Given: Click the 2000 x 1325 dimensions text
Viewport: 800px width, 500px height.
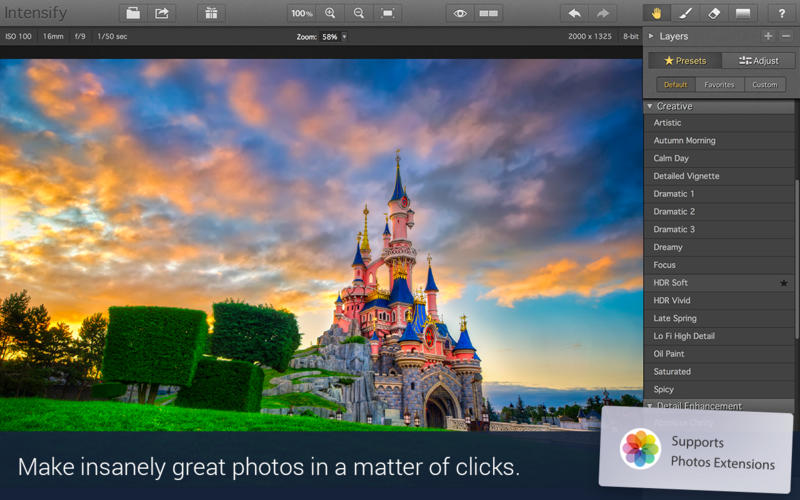Looking at the screenshot, I should [590, 36].
